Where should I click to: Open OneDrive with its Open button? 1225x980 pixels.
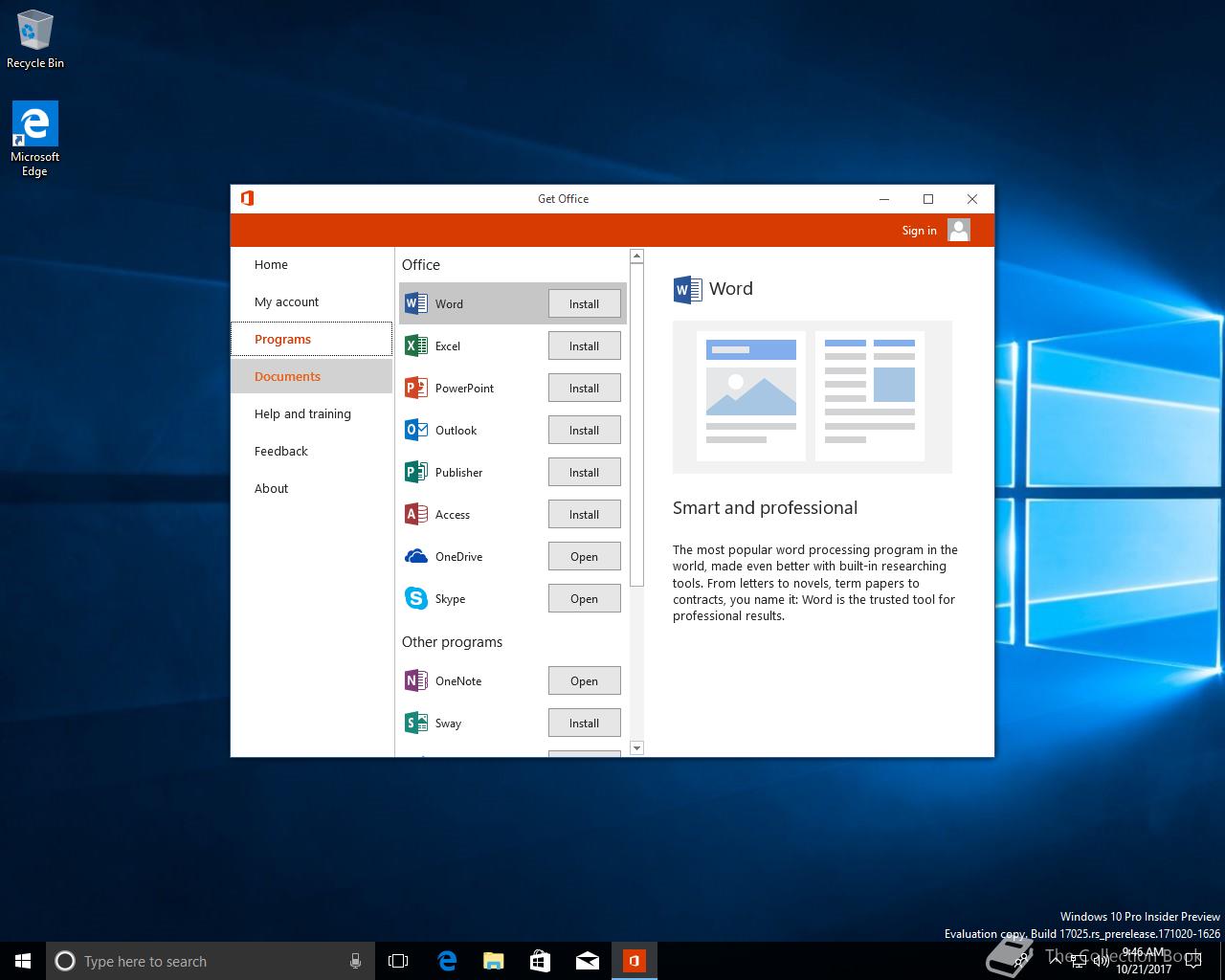584,556
